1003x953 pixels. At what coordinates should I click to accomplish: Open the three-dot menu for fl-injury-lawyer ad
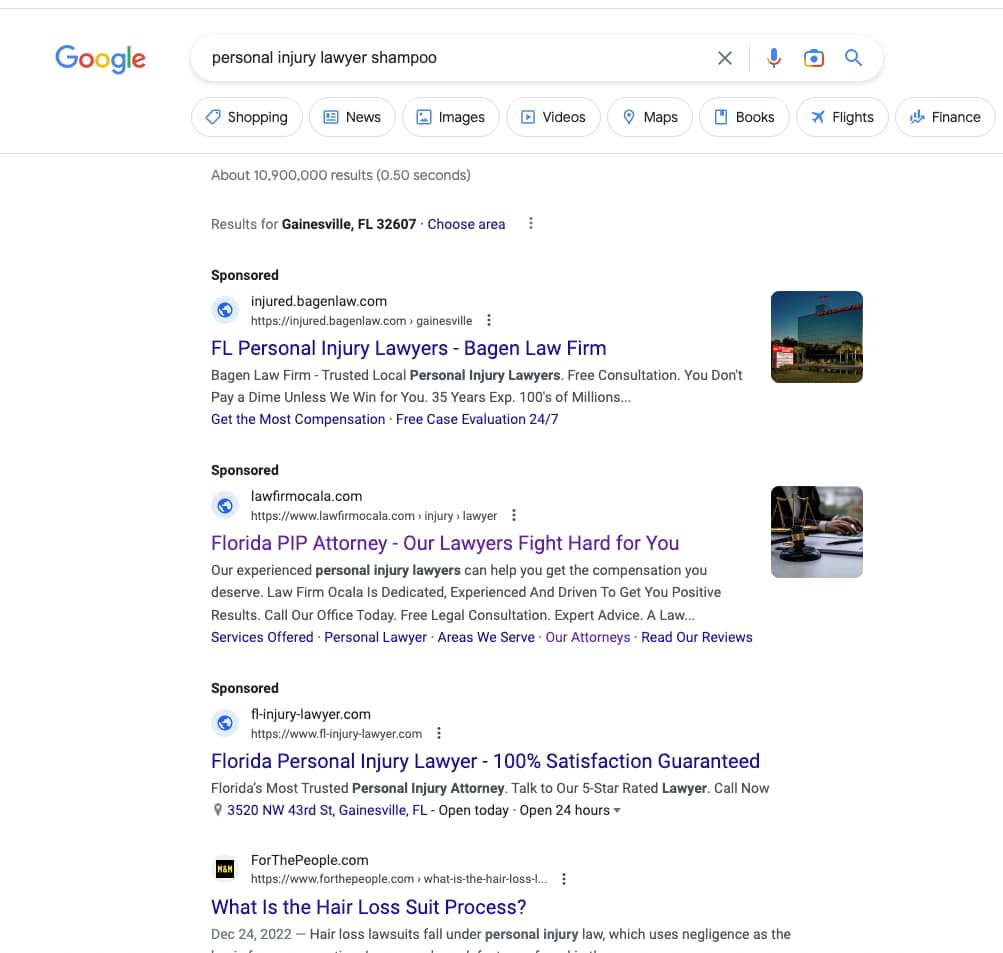(439, 733)
